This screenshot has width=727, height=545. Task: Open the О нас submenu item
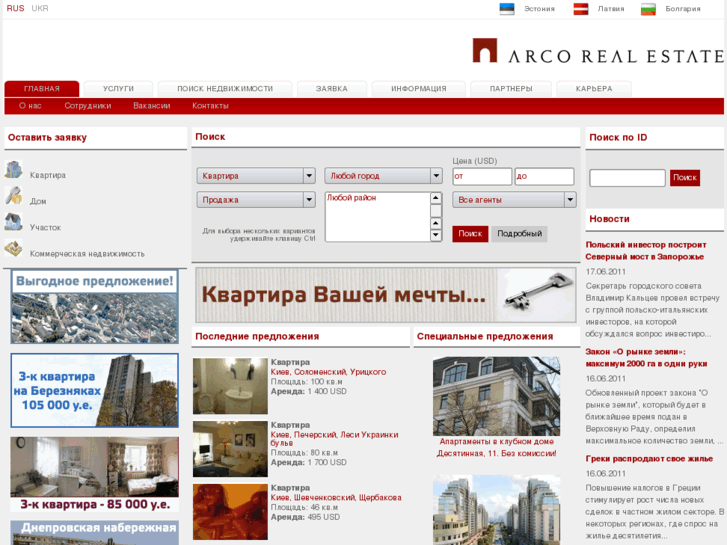pos(30,106)
